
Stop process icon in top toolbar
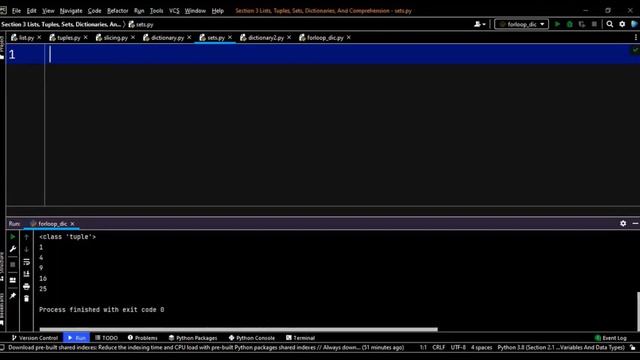(x=594, y=24)
